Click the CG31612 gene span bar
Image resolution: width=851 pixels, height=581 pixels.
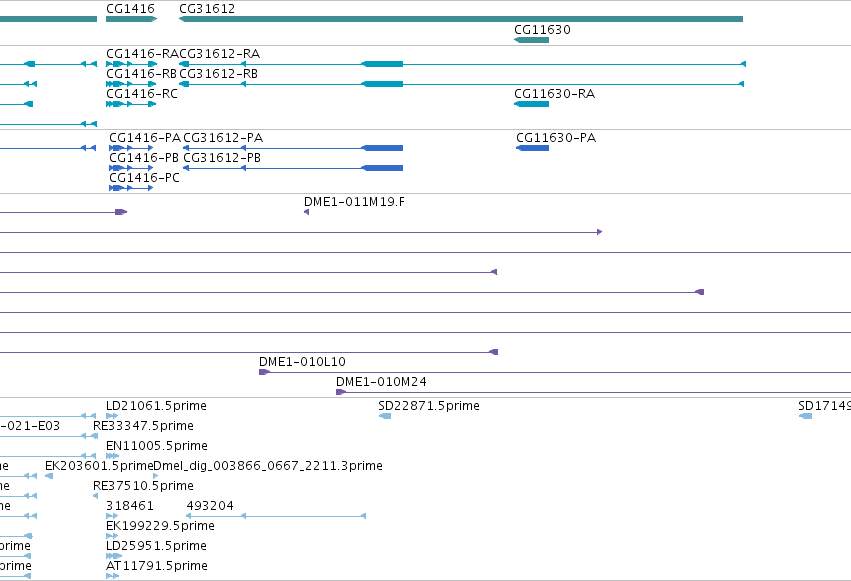[461, 19]
